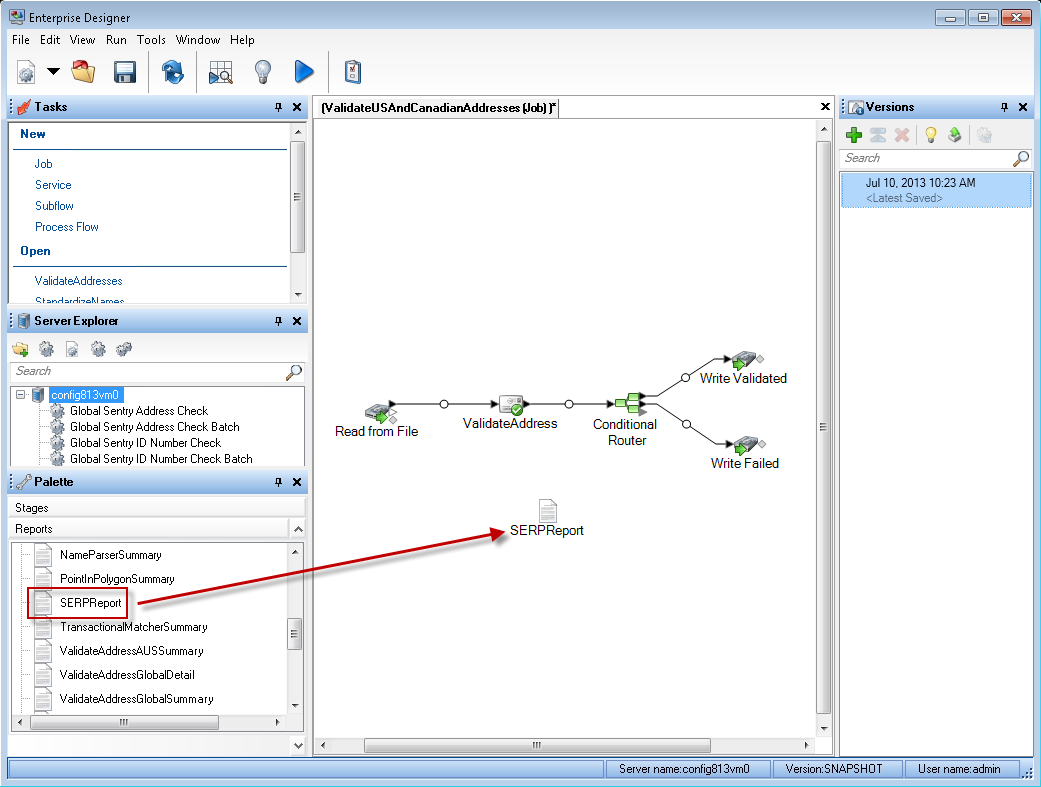Toggle pin on the Tasks panel

pos(278,107)
